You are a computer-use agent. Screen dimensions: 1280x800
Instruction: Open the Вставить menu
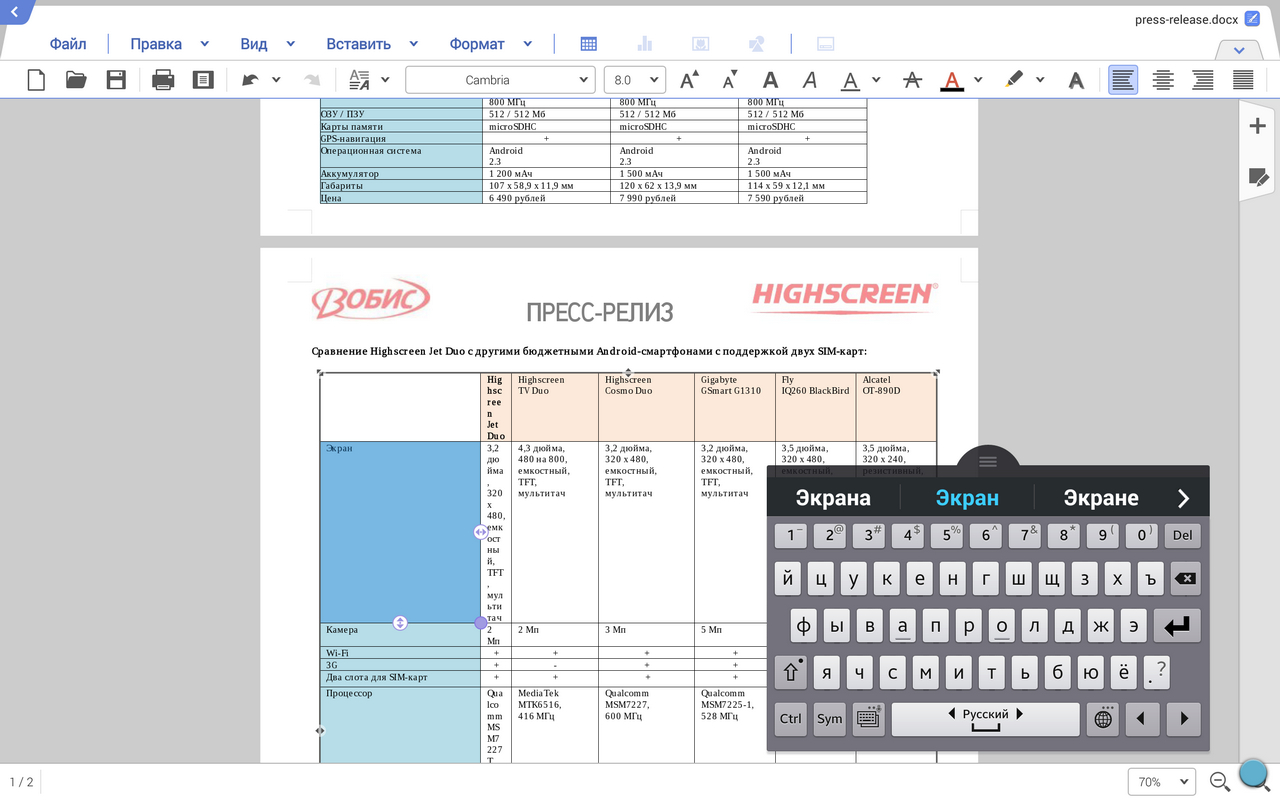click(358, 44)
